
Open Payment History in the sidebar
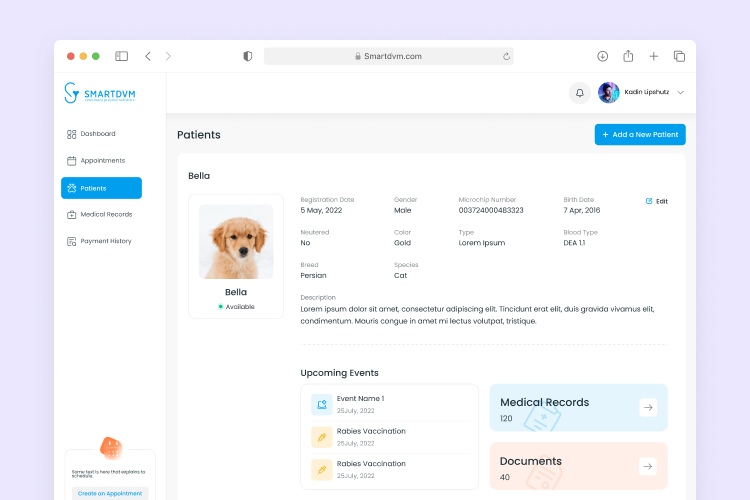point(105,241)
